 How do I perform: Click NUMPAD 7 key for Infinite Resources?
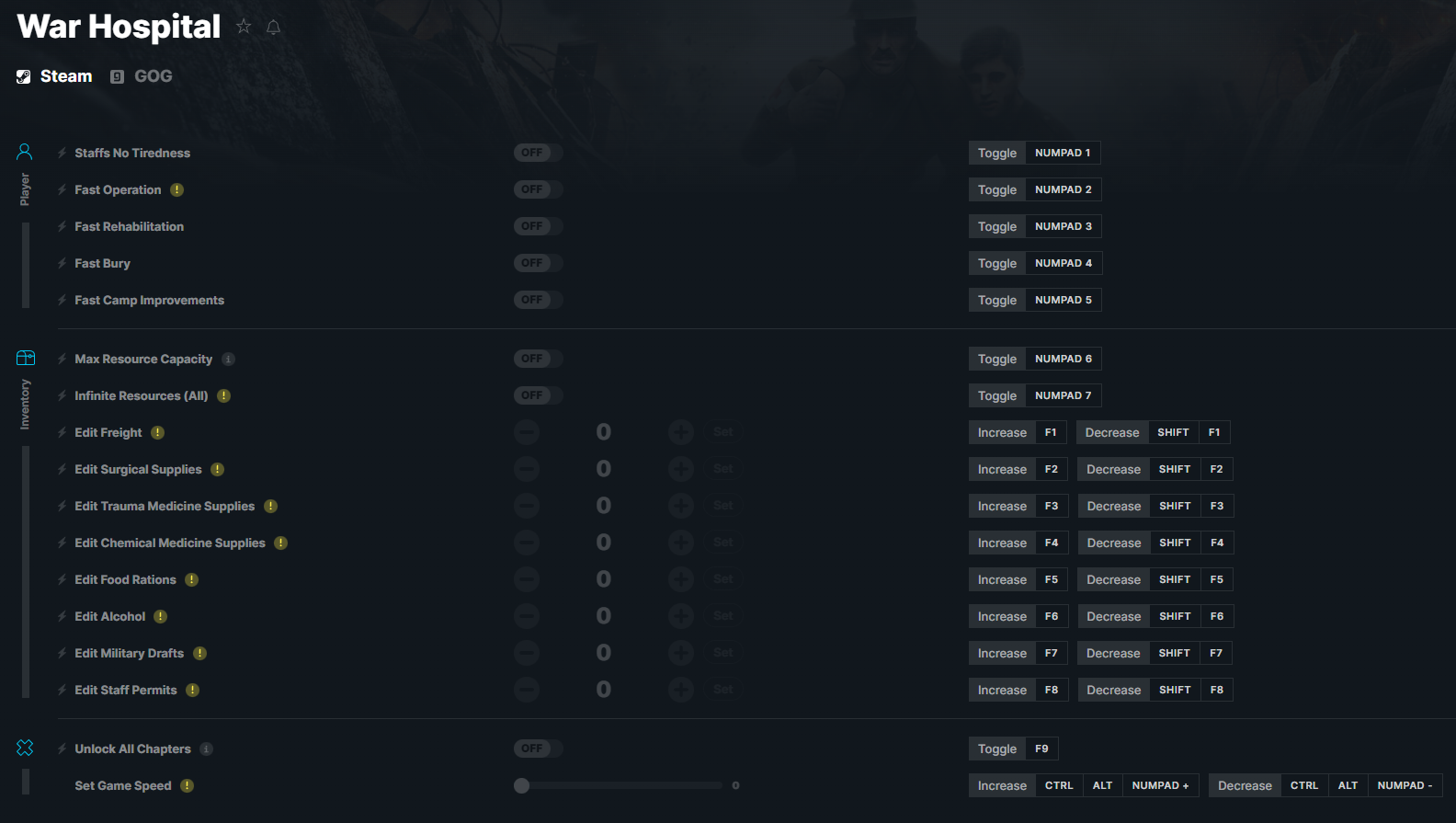(x=1064, y=395)
